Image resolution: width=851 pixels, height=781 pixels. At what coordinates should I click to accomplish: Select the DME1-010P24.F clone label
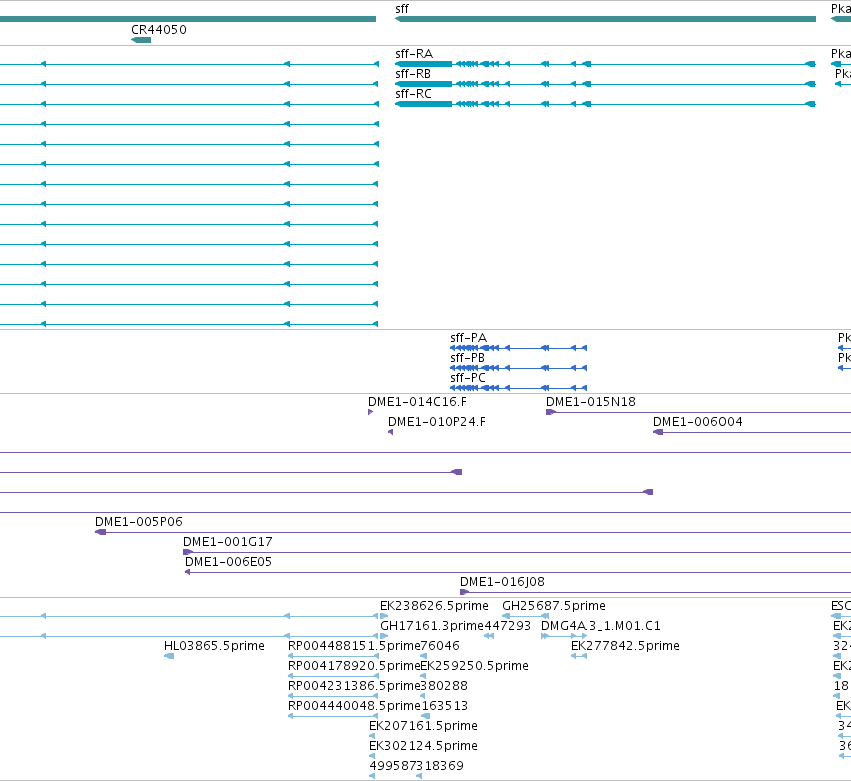(x=436, y=422)
